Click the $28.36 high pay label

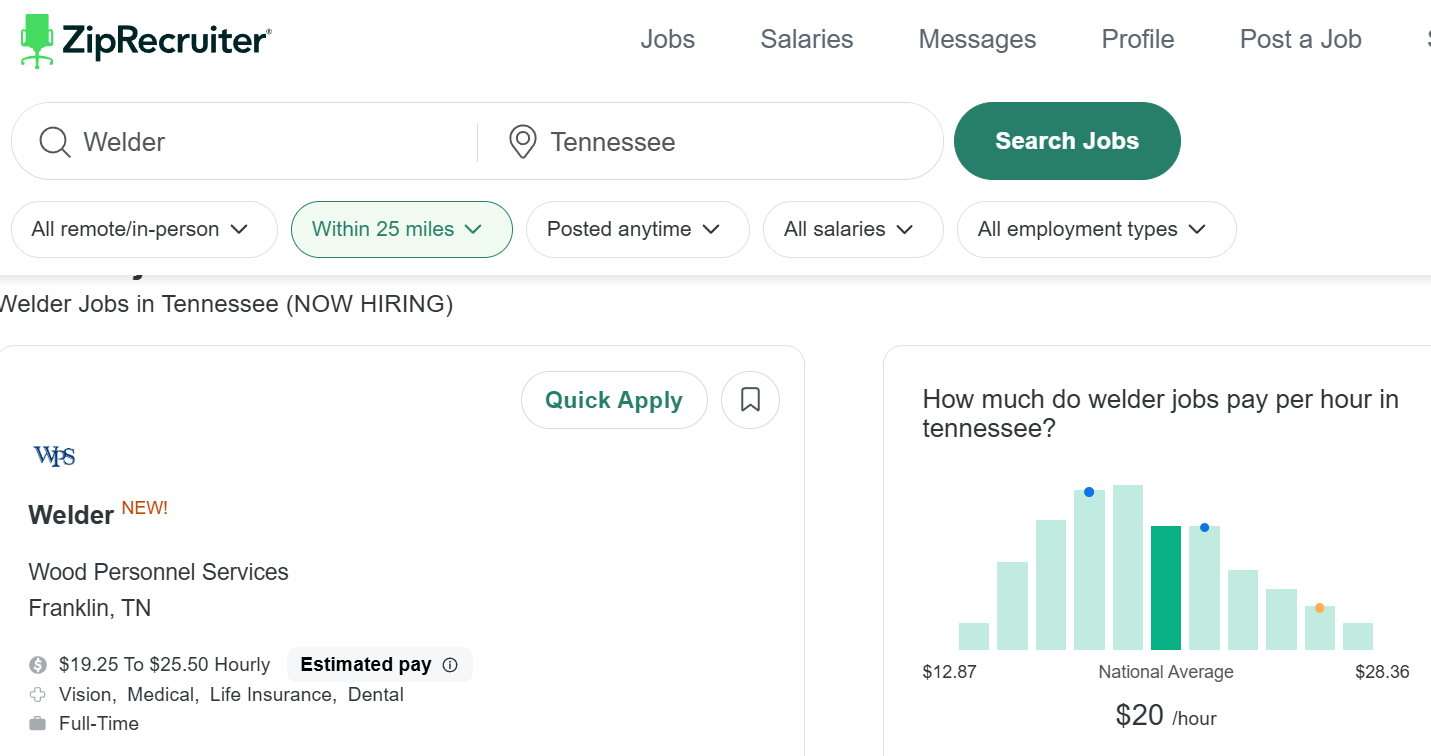click(1382, 672)
